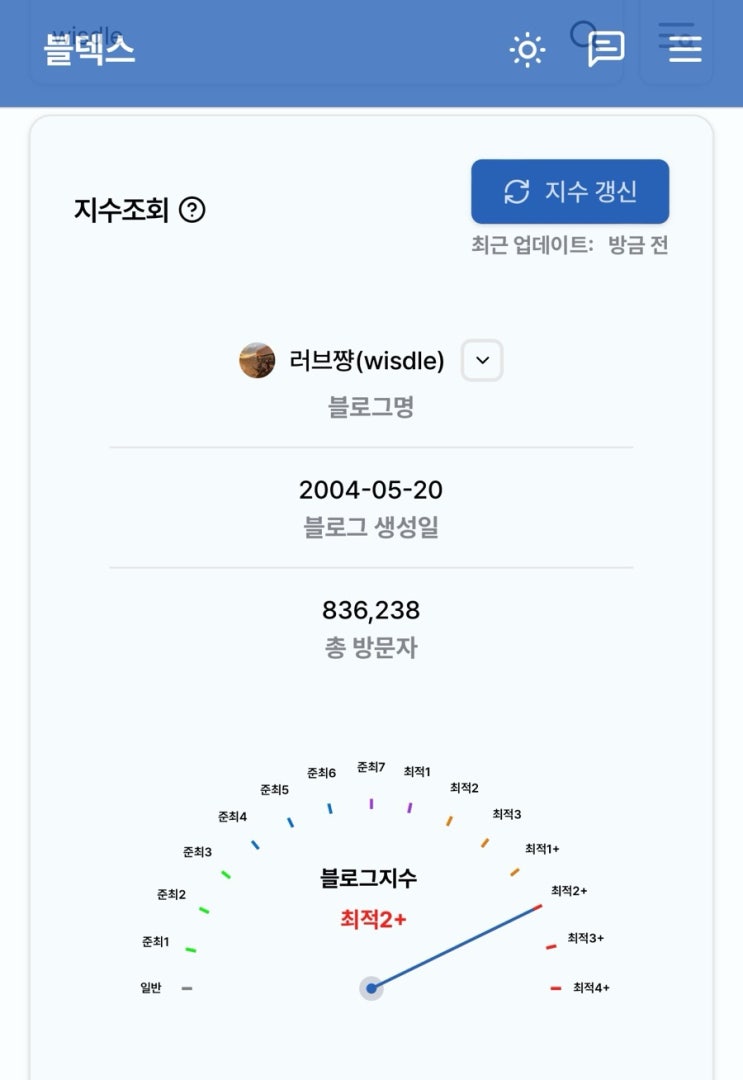This screenshot has width=743, height=1080.
Task: Open the 지수조회 help question icon
Action: point(192,210)
